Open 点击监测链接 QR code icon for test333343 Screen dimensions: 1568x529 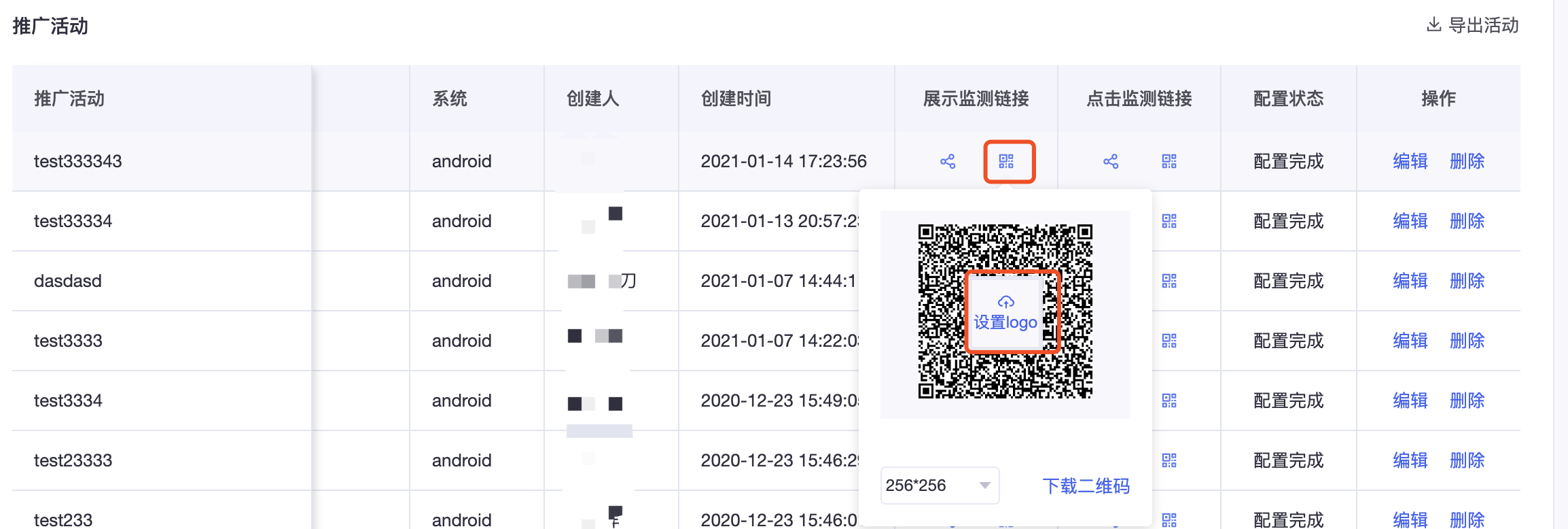(x=1169, y=161)
